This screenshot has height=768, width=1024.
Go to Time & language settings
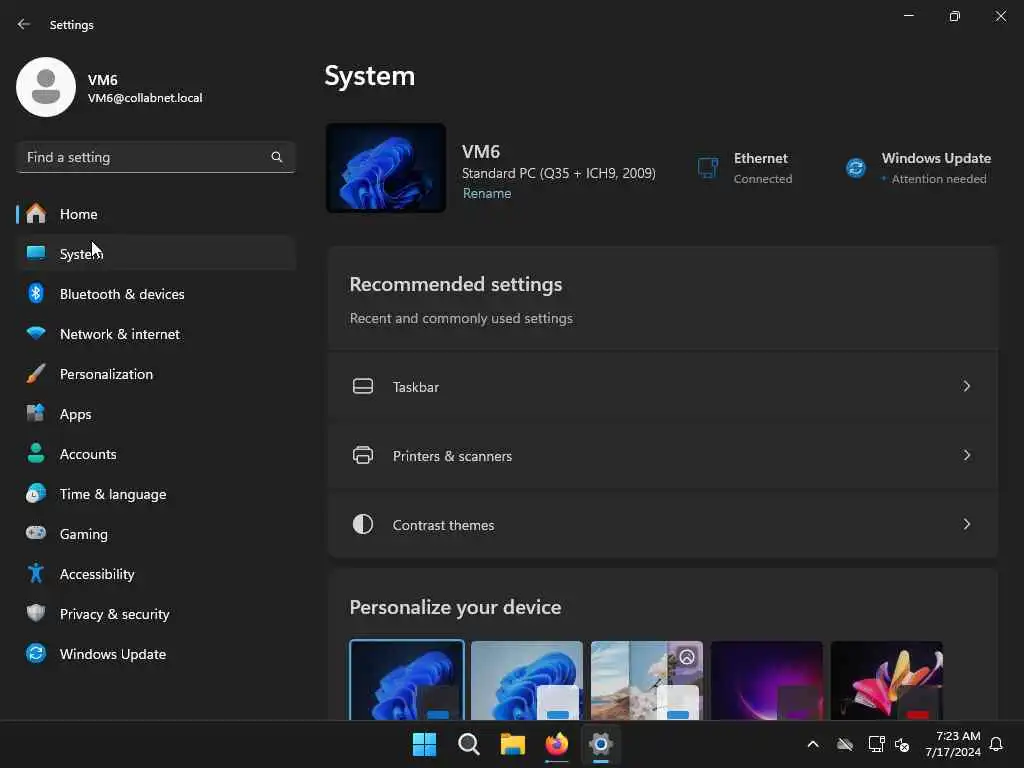tap(156, 493)
